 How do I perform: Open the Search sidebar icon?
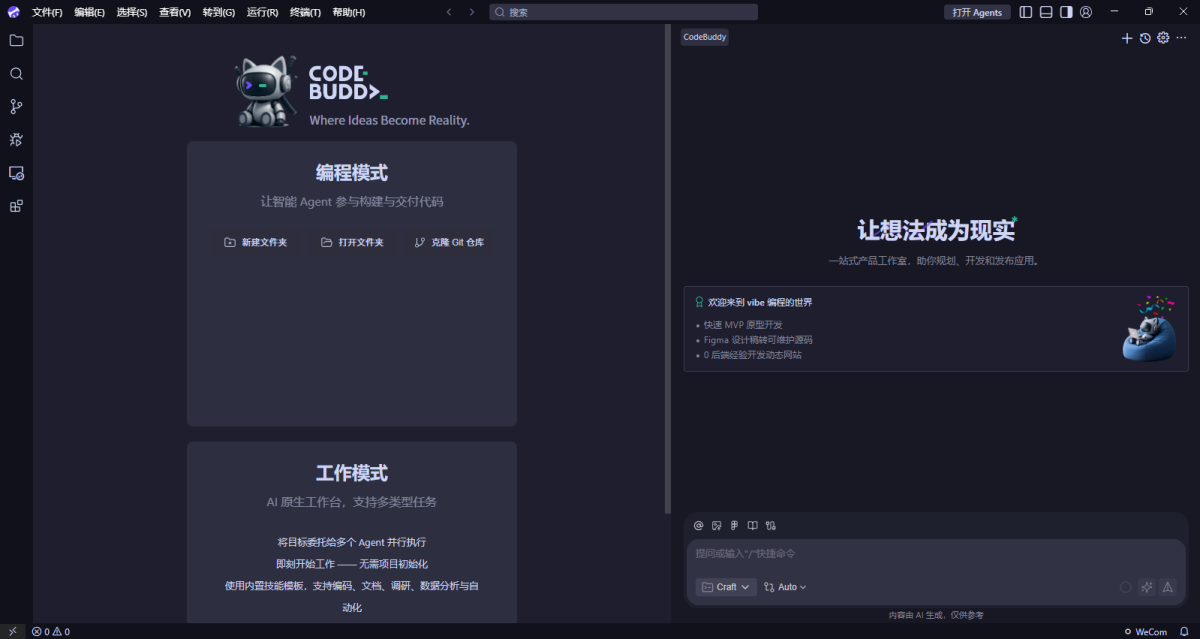[x=15, y=73]
